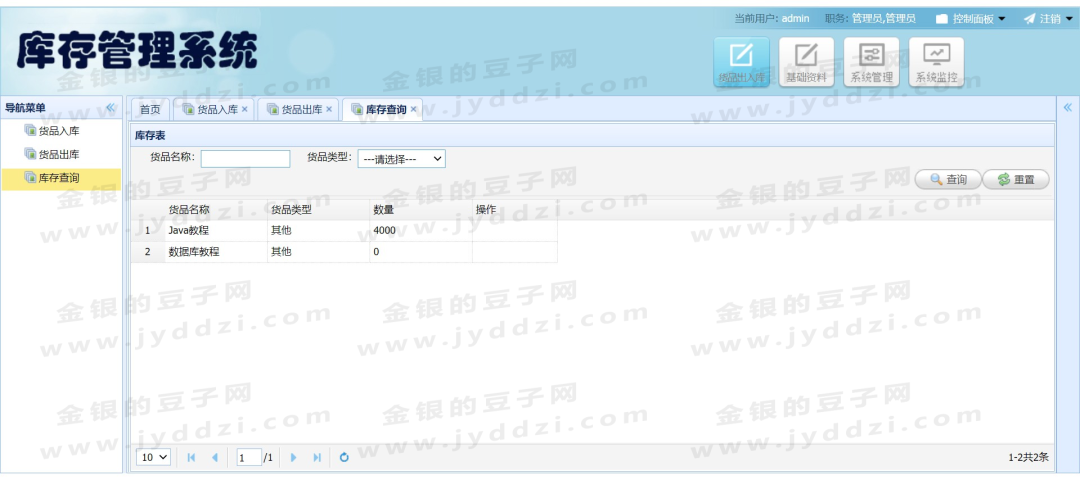This screenshot has height=489, width=1080.
Task: Close the 库存查询 tab
Action: (413, 109)
